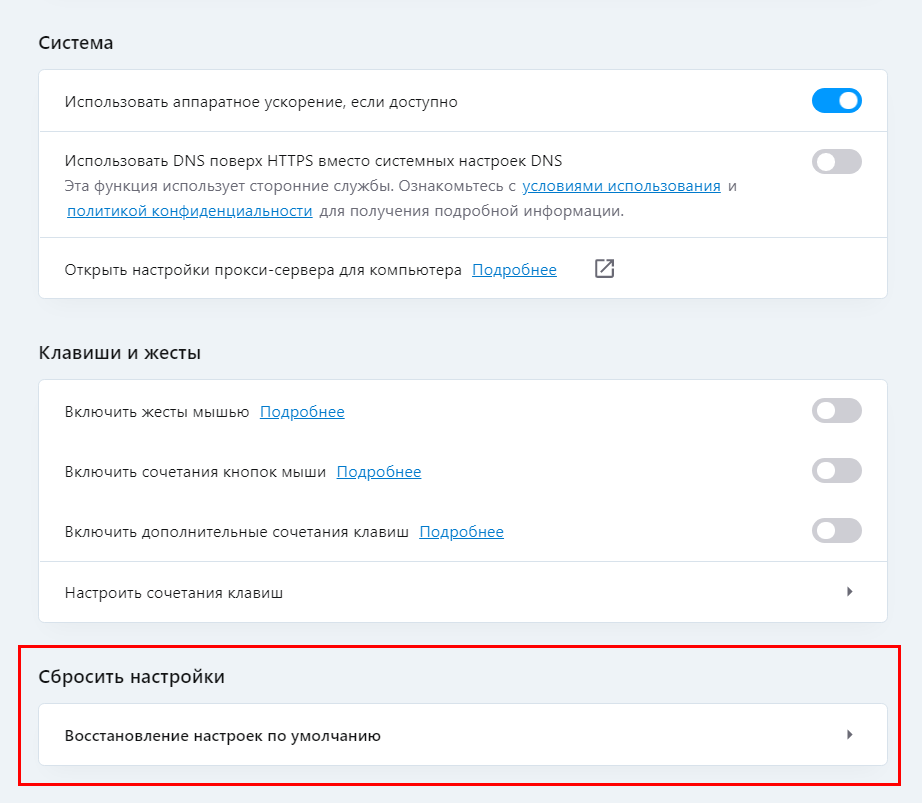
Task: Click 'Подробнее' next to proxy server settings
Action: (514, 270)
